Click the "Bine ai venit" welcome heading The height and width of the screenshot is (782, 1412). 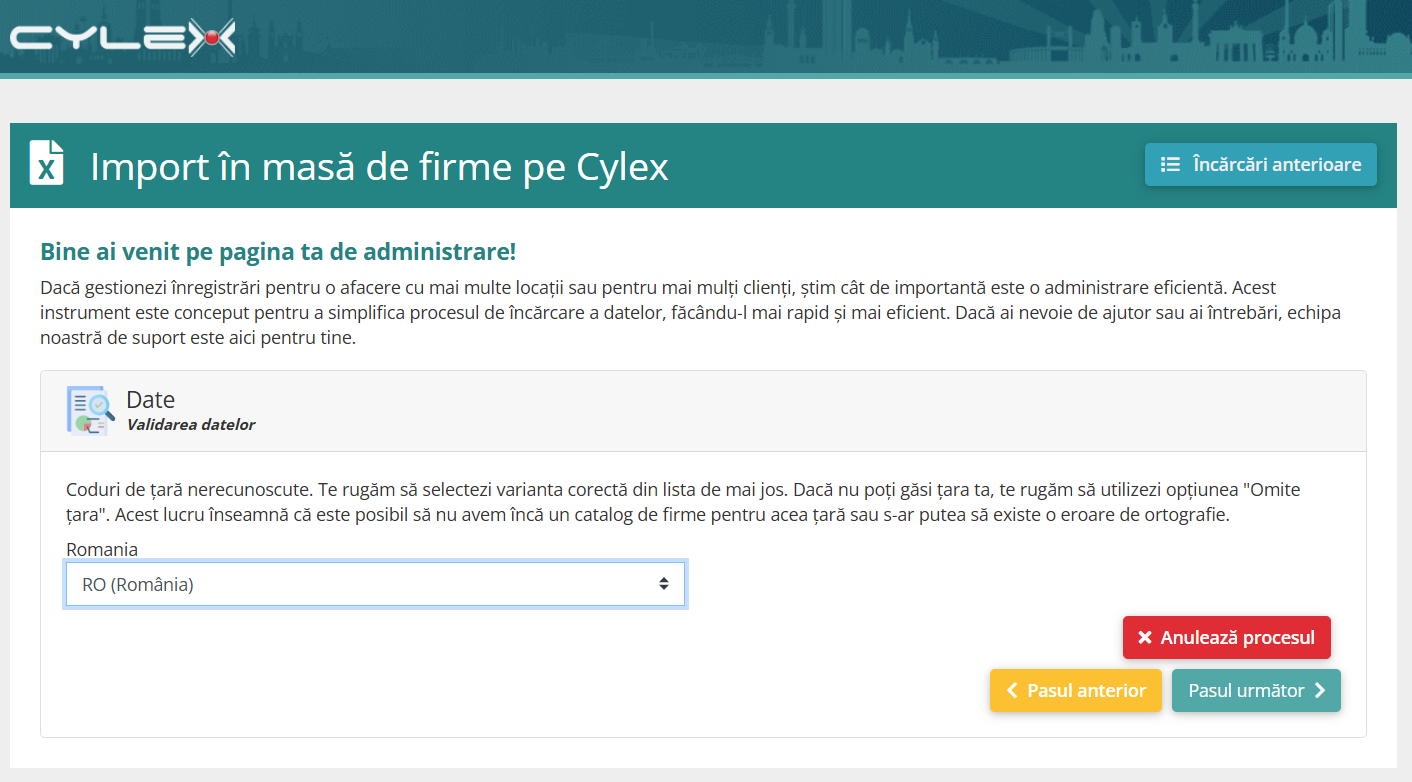(278, 251)
